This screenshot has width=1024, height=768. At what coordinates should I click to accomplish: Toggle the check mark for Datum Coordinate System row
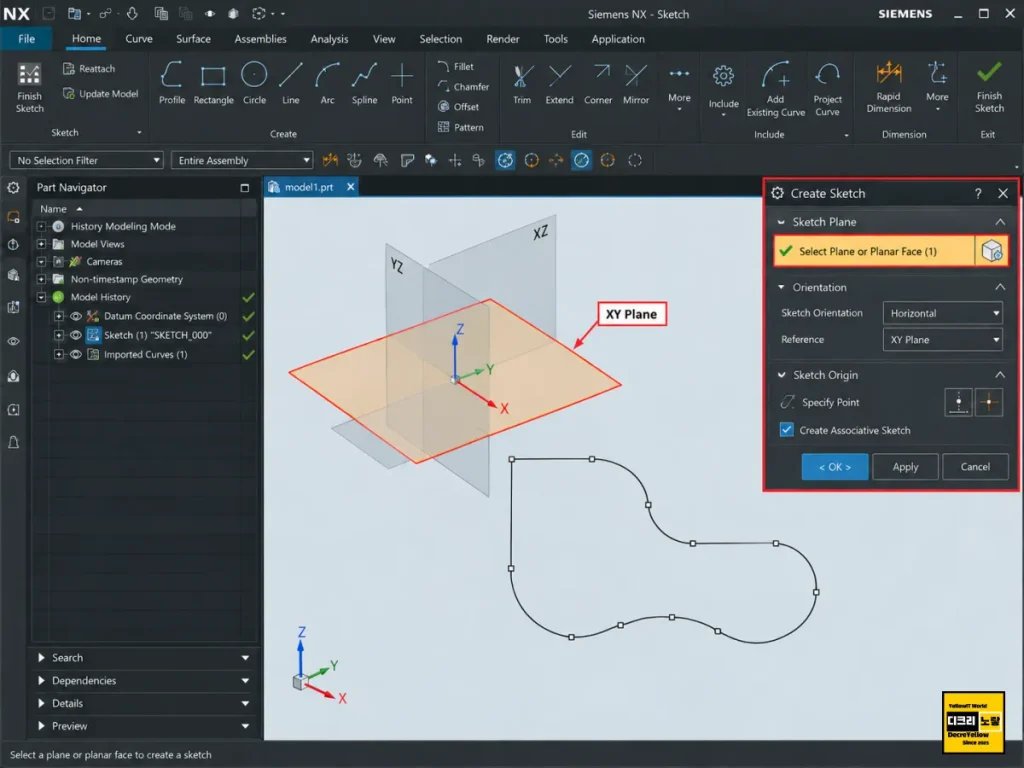tap(248, 316)
